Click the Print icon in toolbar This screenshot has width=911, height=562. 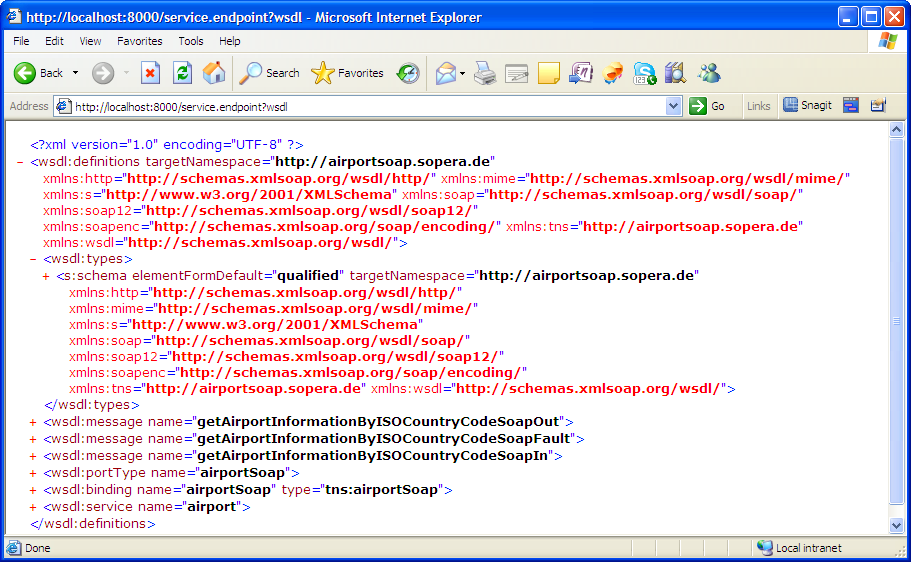[485, 73]
